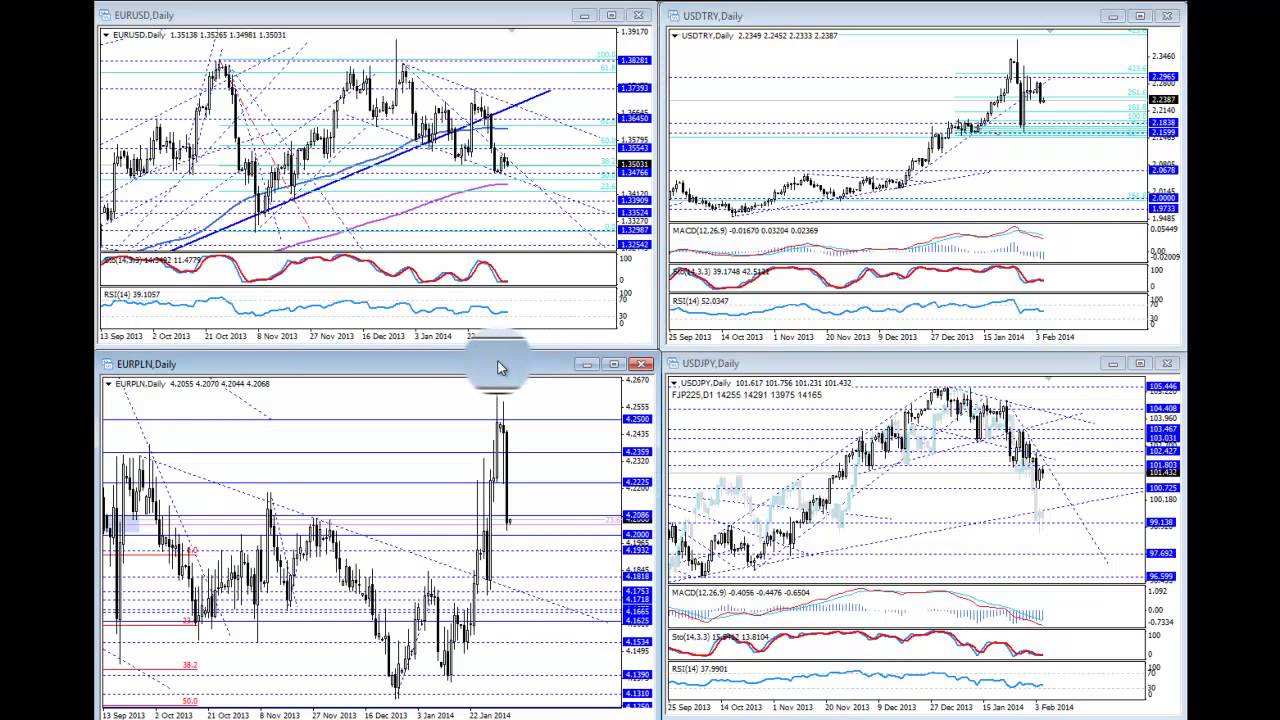1280x720 pixels.
Task: Click the 99.138 price label in USDJPY
Action: (x=1164, y=522)
